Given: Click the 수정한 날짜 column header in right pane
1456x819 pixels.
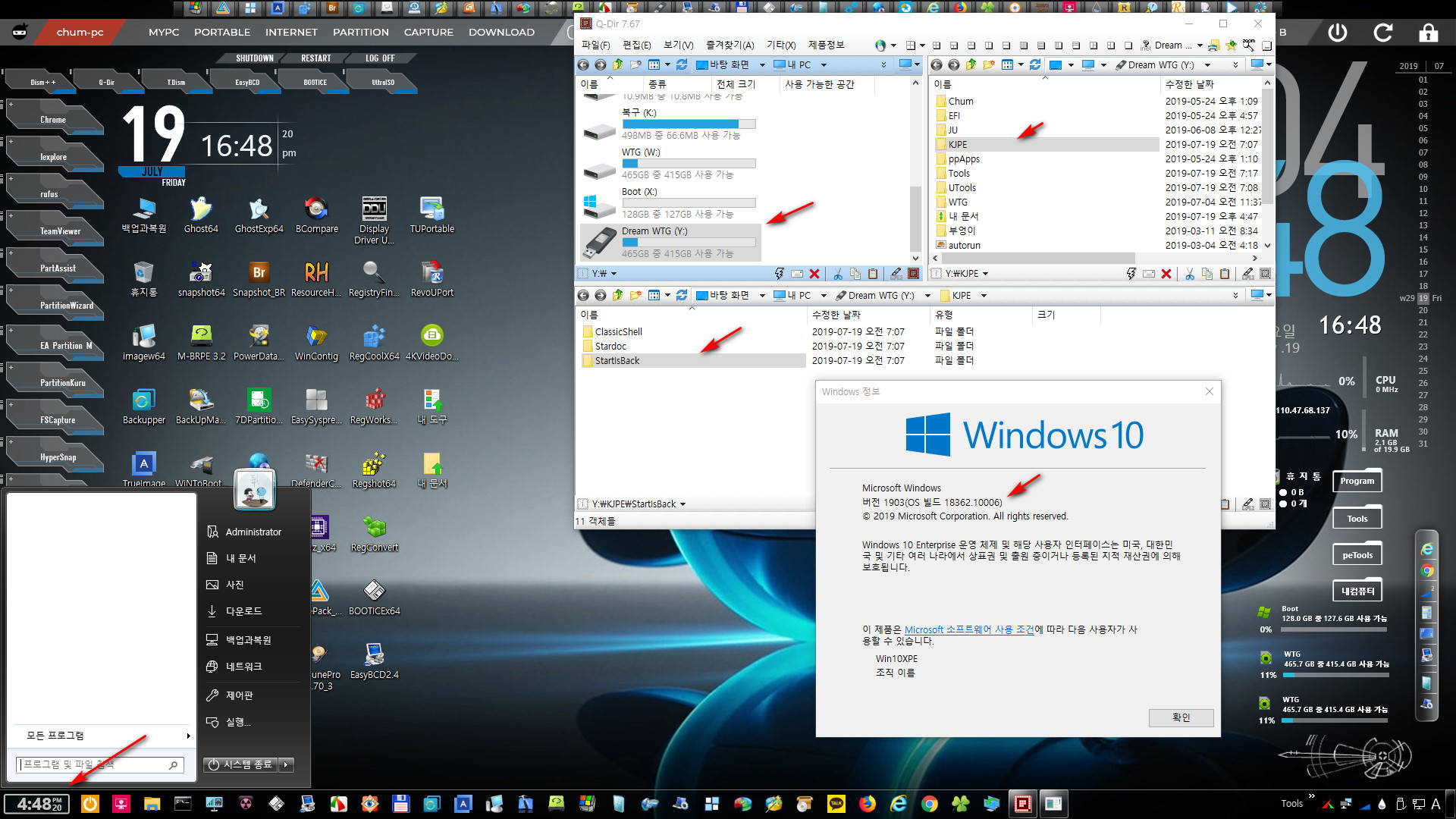Looking at the screenshot, I should (1189, 84).
